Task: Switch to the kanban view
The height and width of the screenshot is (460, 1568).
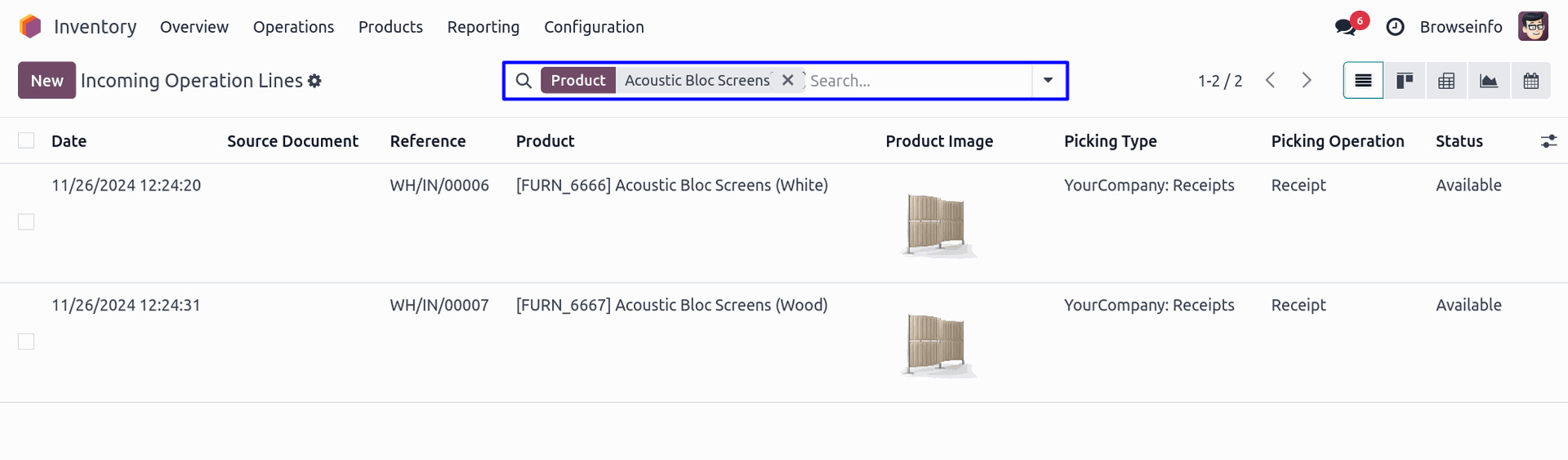Action: 1405,81
